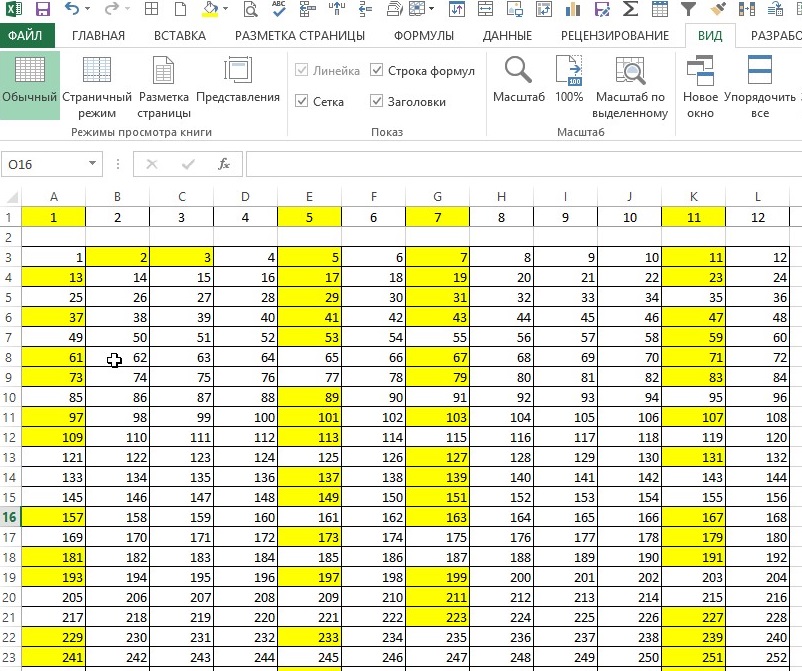Expand the fill color dropdown arrow

coord(225,9)
